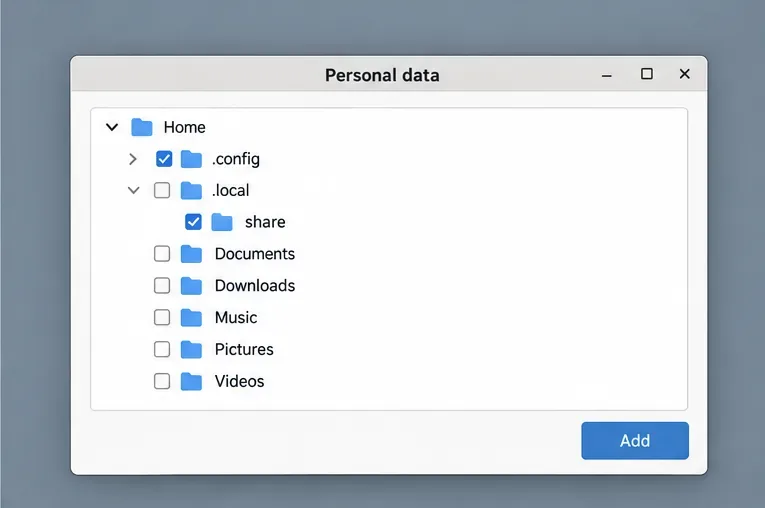Image resolution: width=765 pixels, height=508 pixels.
Task: Select the Music label
Action: pyautogui.click(x=236, y=318)
